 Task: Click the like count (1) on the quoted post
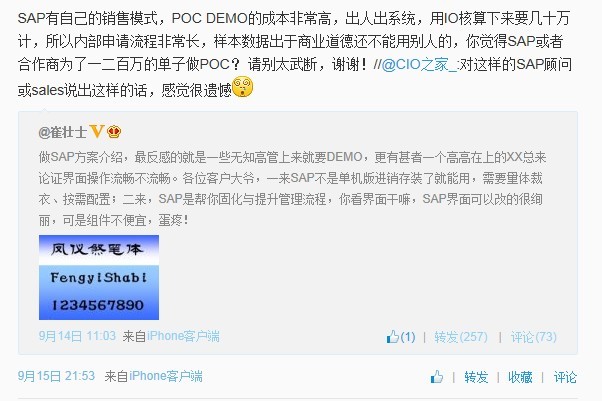click(x=408, y=337)
